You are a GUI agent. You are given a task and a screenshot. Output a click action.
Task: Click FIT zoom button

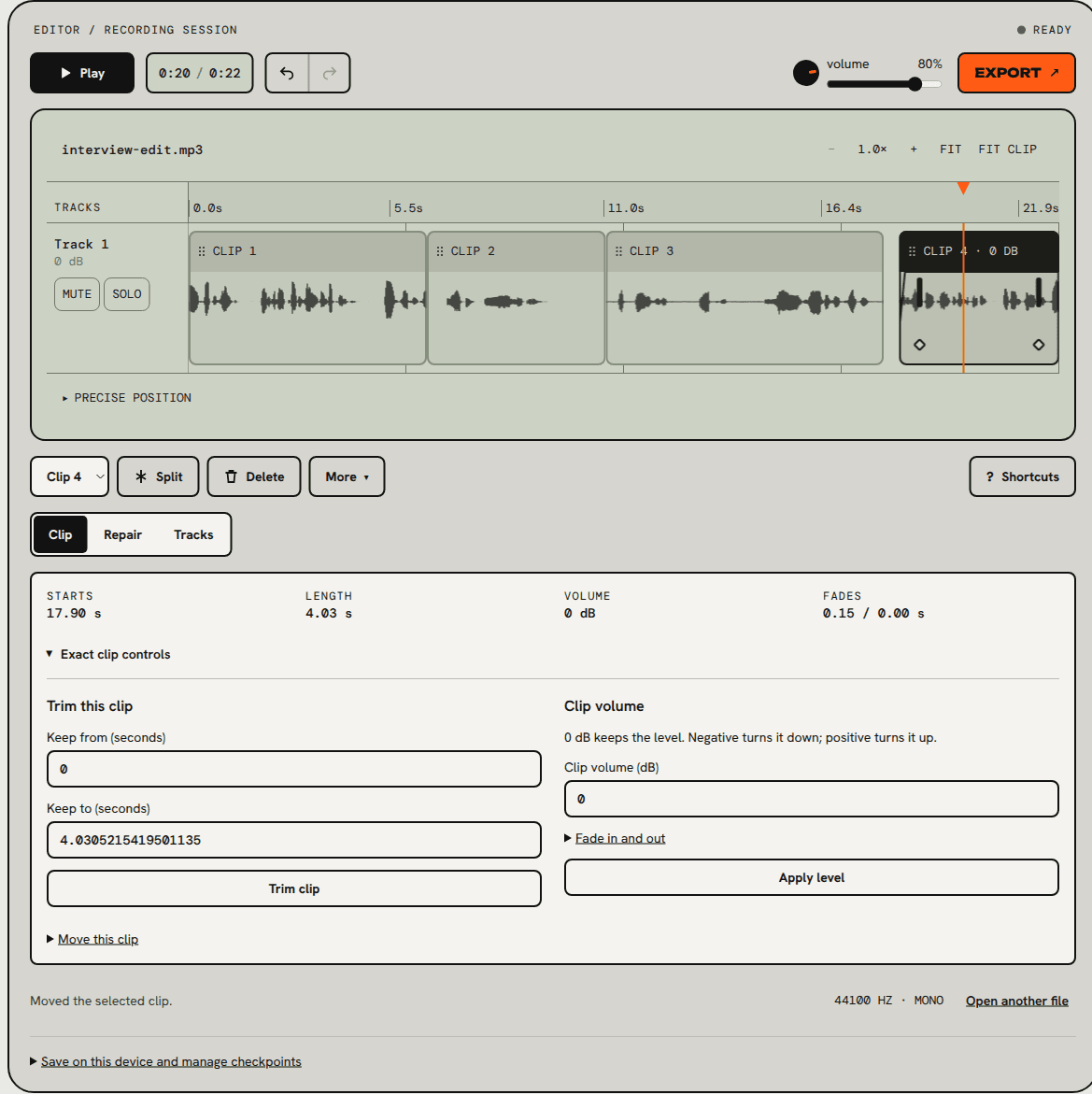pos(950,149)
